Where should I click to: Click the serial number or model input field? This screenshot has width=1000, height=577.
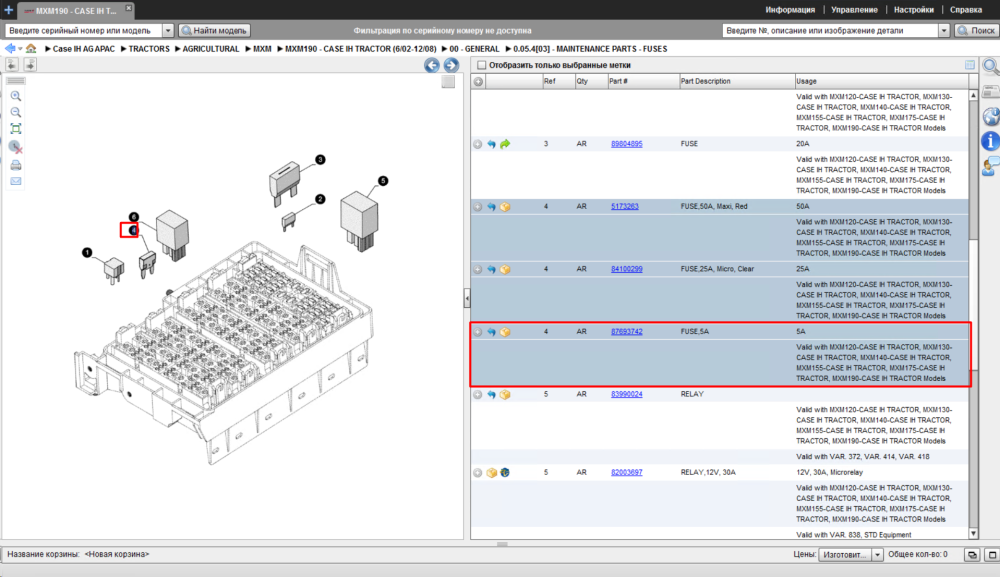84,30
